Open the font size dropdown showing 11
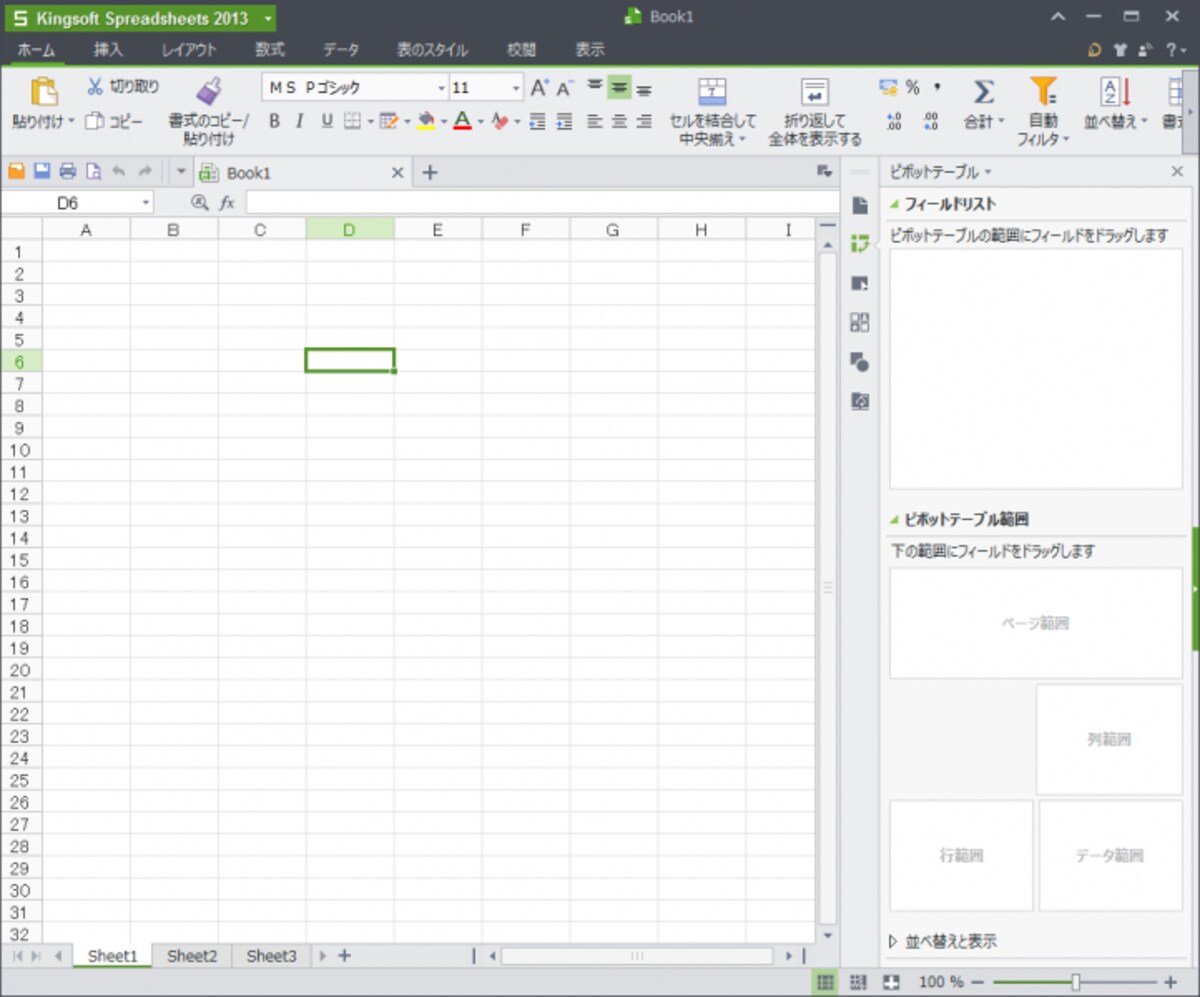This screenshot has width=1200, height=997. 516,88
